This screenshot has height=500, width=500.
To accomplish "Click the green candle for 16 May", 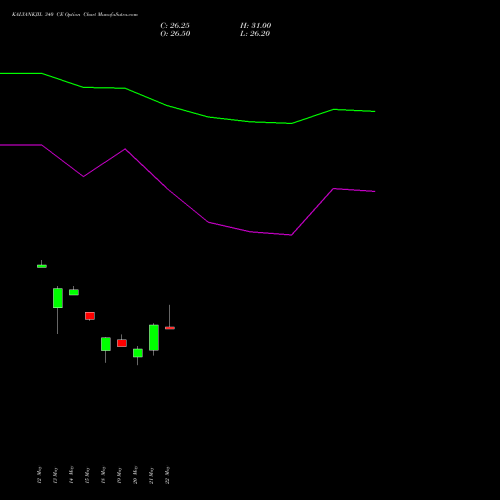I will click(106, 344).
